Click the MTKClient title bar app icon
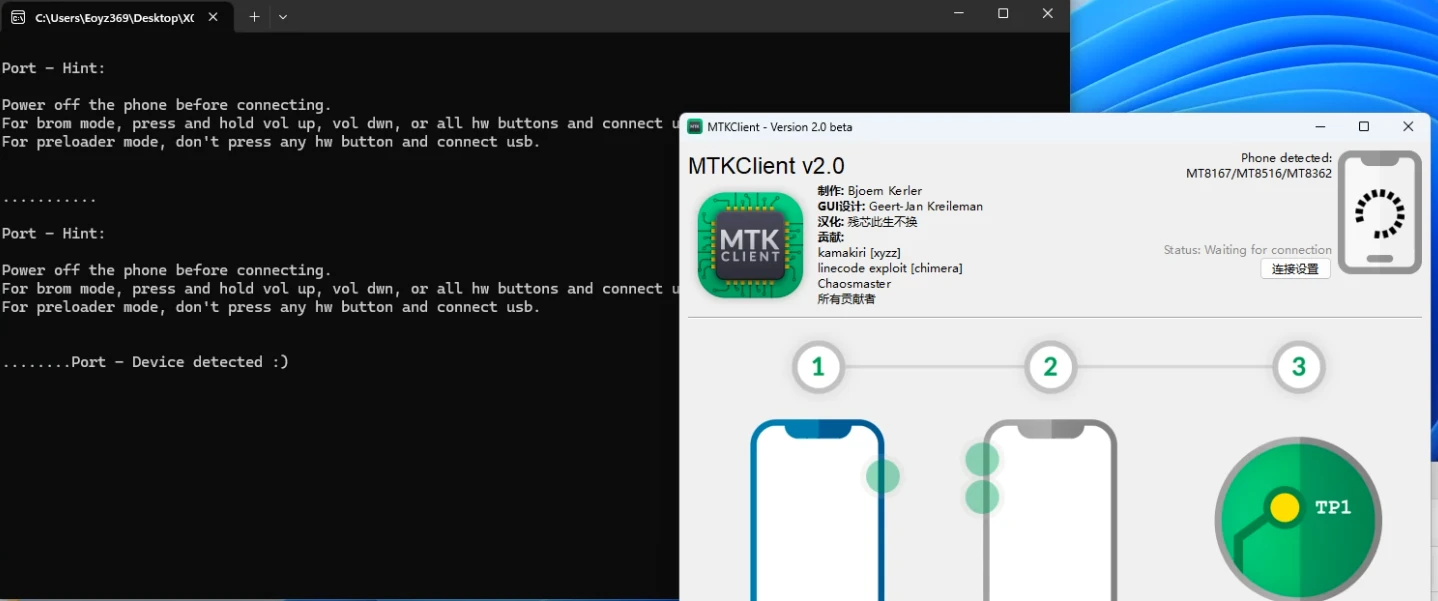1438x601 pixels. (695, 127)
